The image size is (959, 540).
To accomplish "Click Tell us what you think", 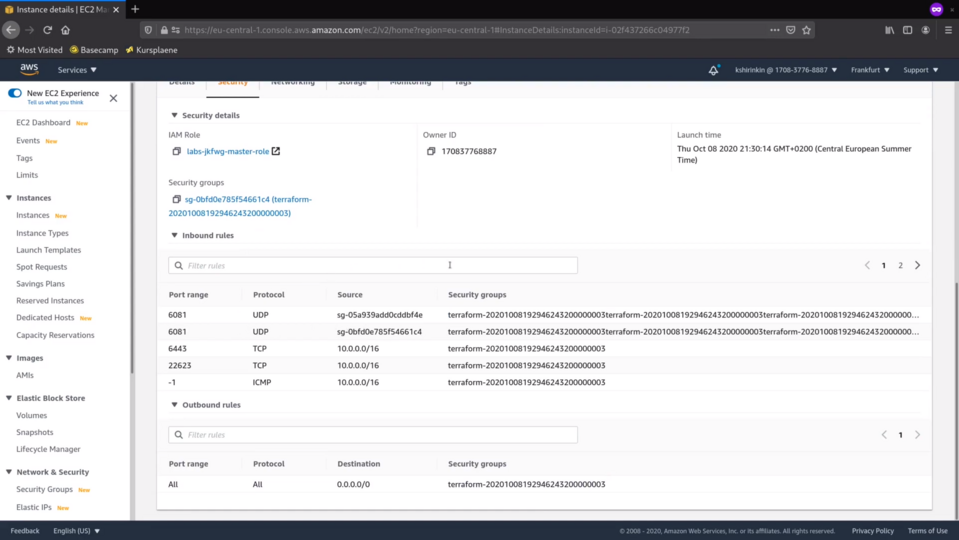I will click(x=55, y=102).
